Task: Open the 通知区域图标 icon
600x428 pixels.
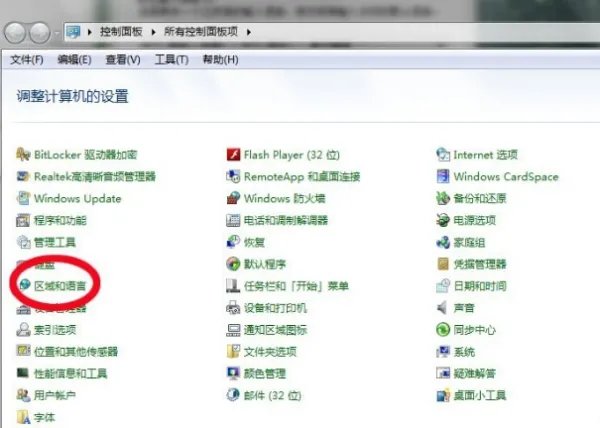Action: coord(233,329)
